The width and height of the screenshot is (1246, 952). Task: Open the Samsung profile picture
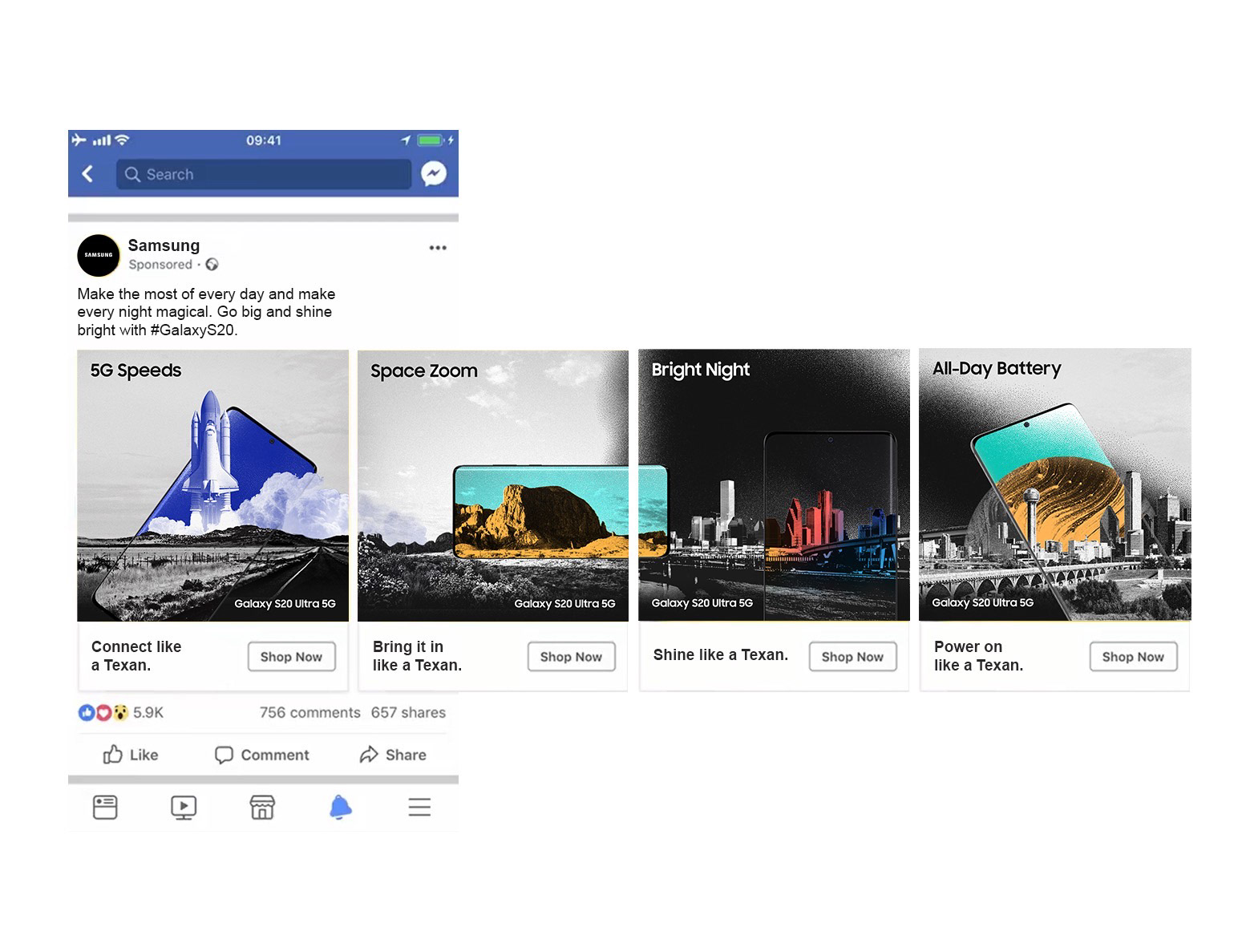99,255
